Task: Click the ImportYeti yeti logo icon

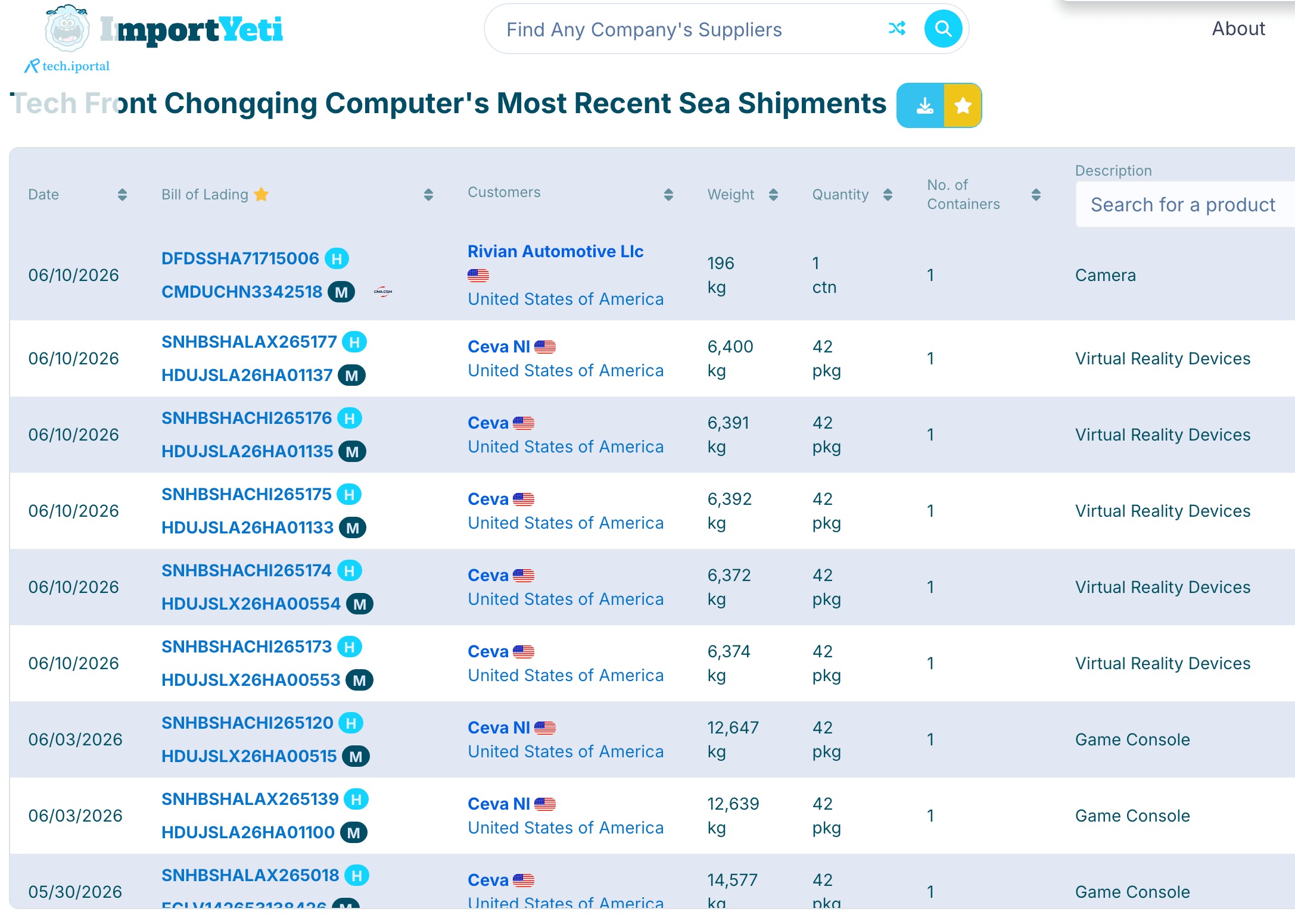Action: click(67, 28)
